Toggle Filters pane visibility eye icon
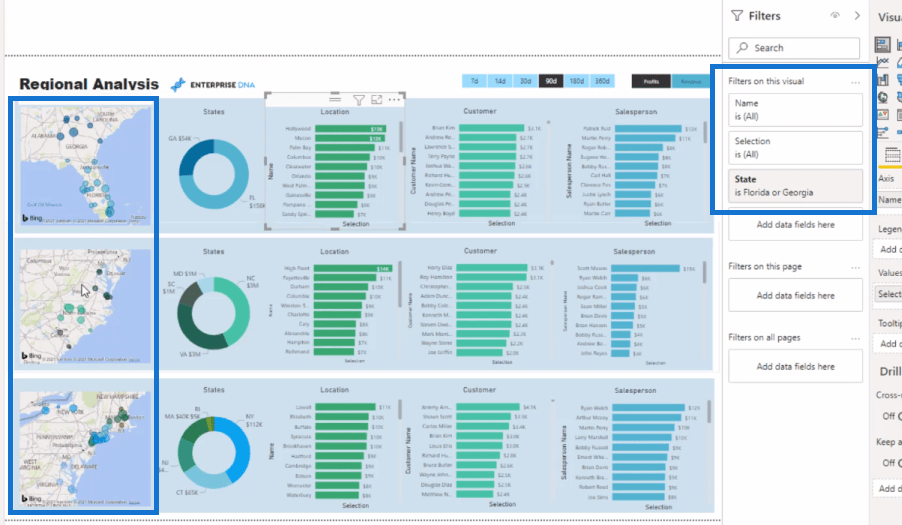This screenshot has height=525, width=902. point(835,16)
